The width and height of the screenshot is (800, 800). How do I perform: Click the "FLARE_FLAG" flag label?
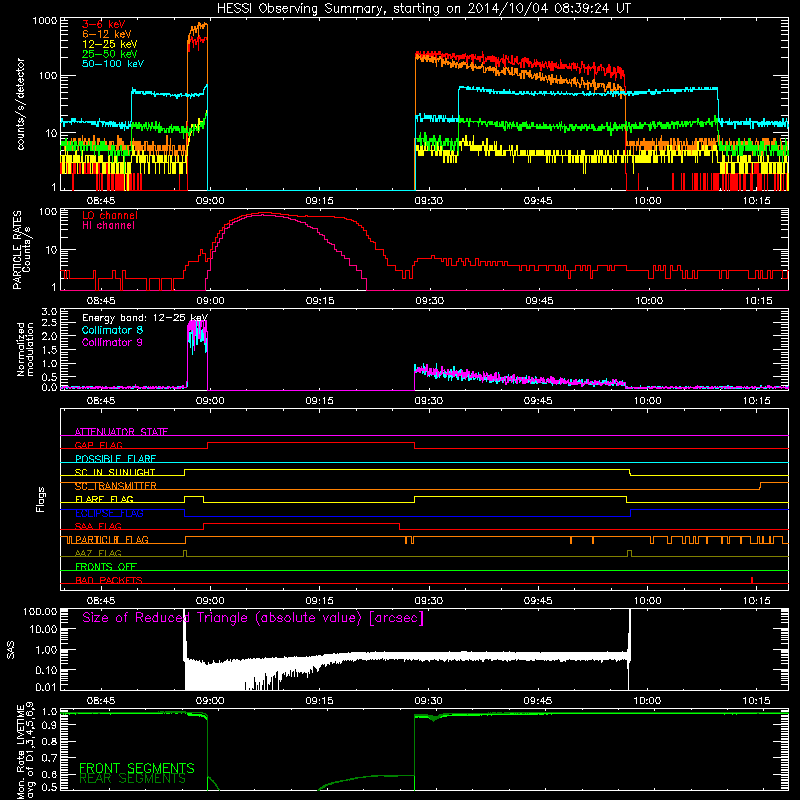pyautogui.click(x=104, y=499)
